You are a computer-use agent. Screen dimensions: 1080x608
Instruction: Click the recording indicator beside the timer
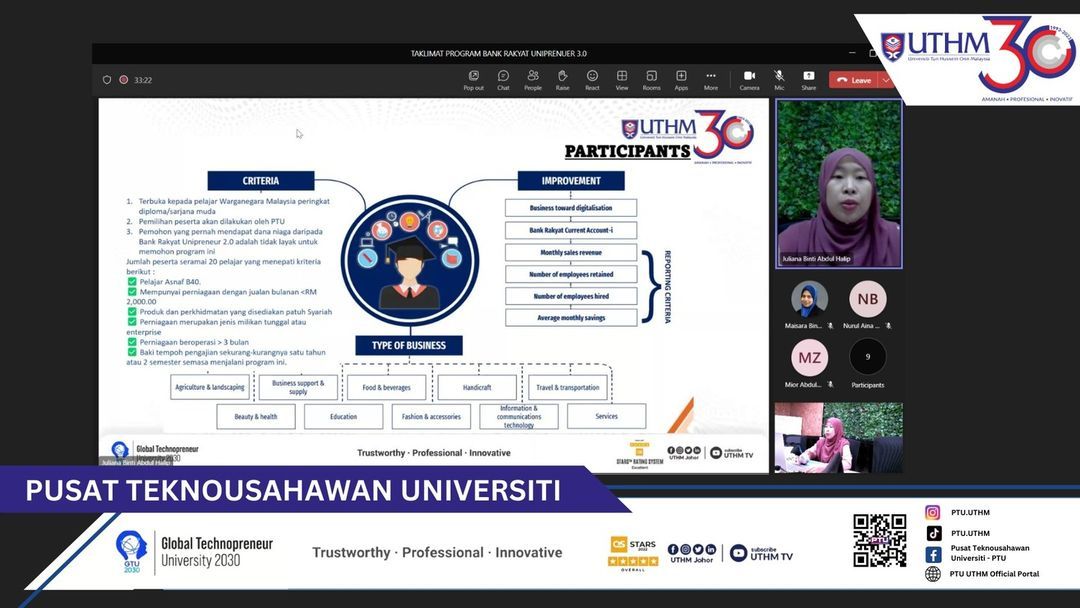pos(124,80)
